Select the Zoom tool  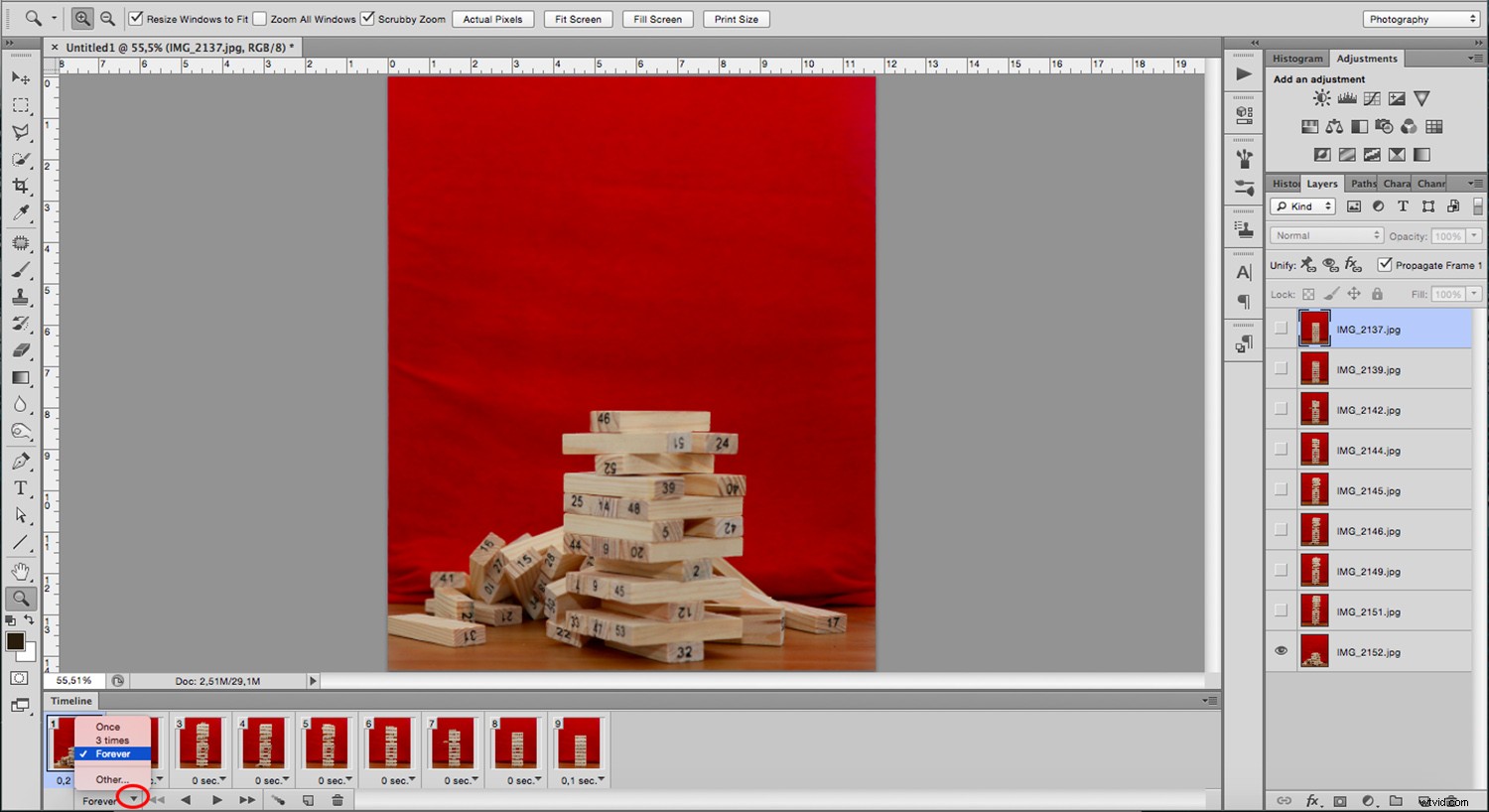click(x=20, y=598)
